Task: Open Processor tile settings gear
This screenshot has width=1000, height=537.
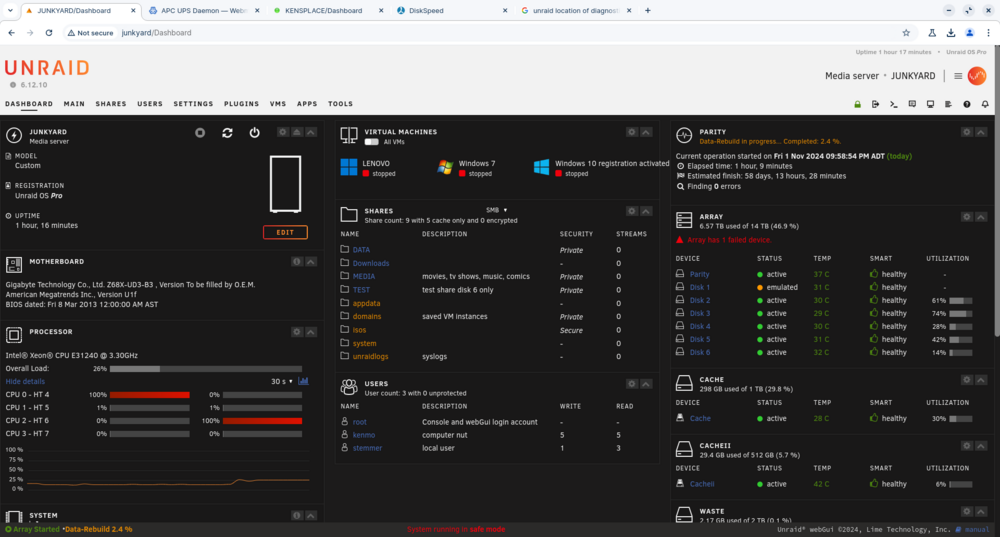Action: (297, 332)
